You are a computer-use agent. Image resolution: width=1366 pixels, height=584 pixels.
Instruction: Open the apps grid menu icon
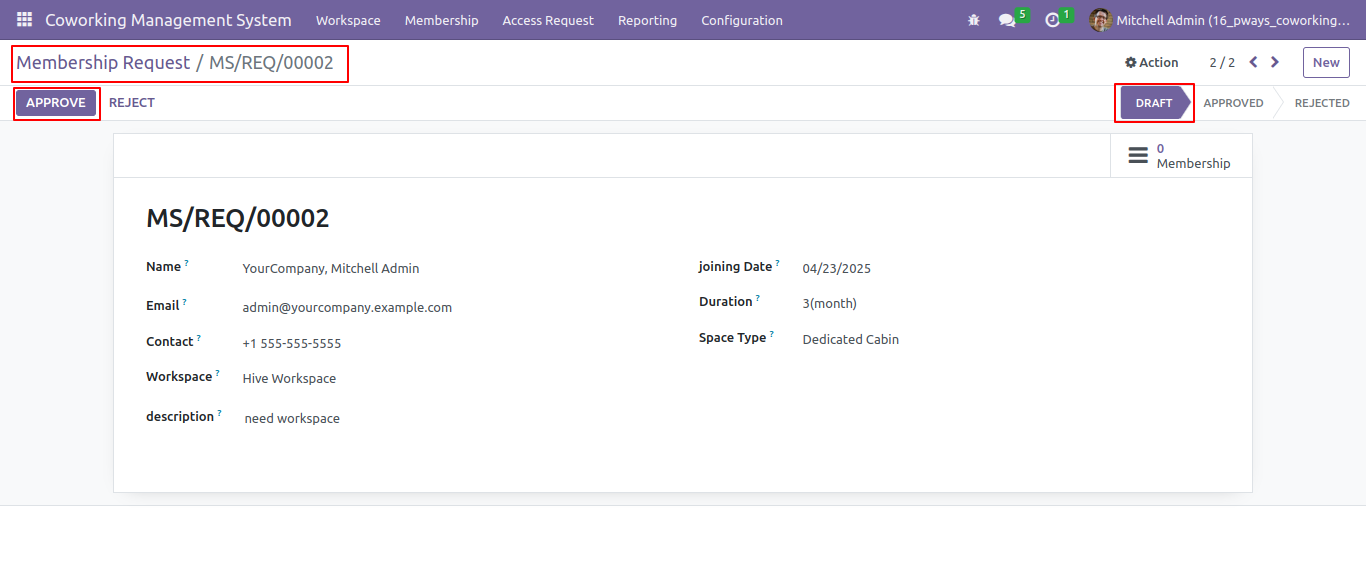click(x=24, y=20)
